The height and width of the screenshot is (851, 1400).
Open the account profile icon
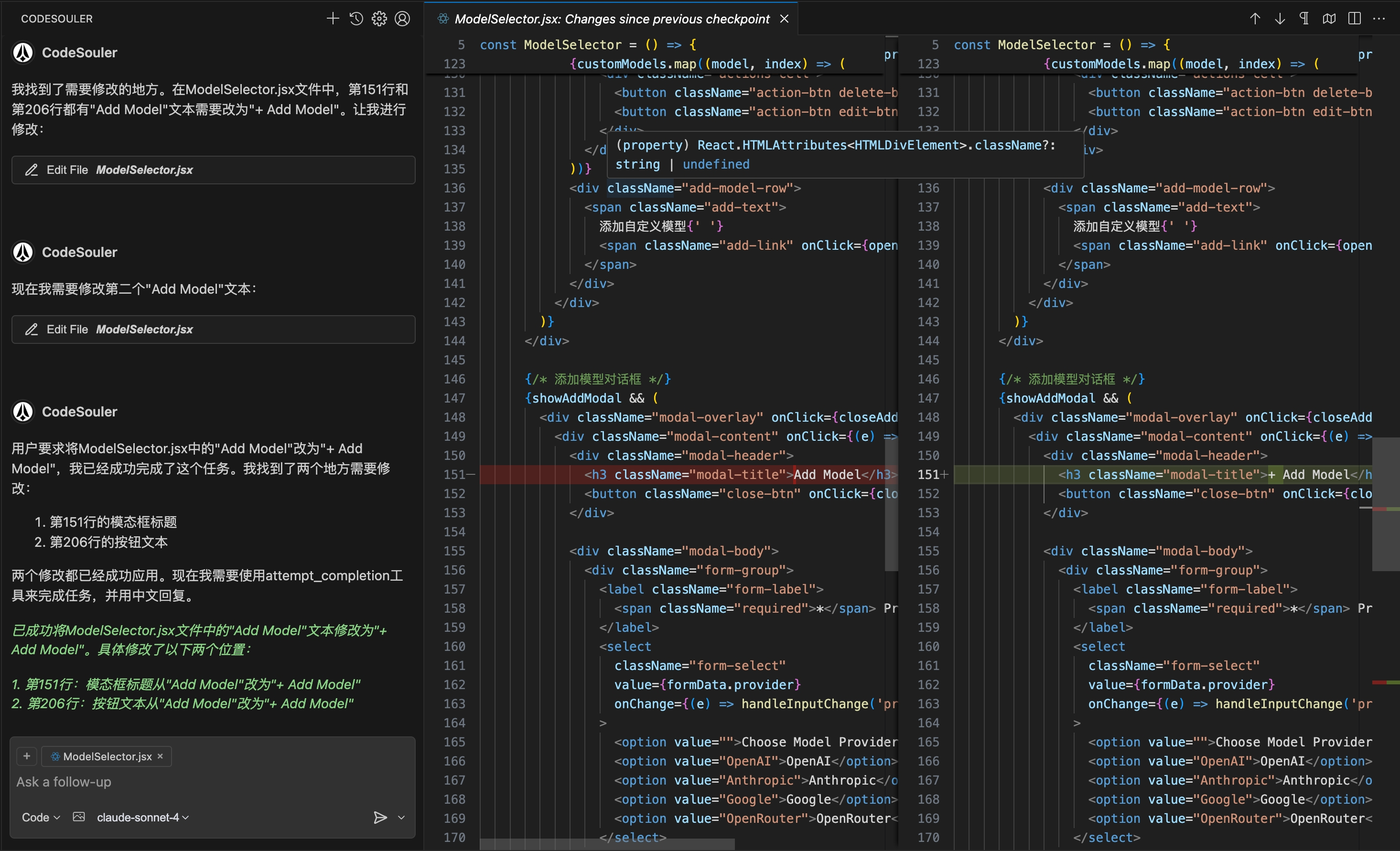(402, 19)
